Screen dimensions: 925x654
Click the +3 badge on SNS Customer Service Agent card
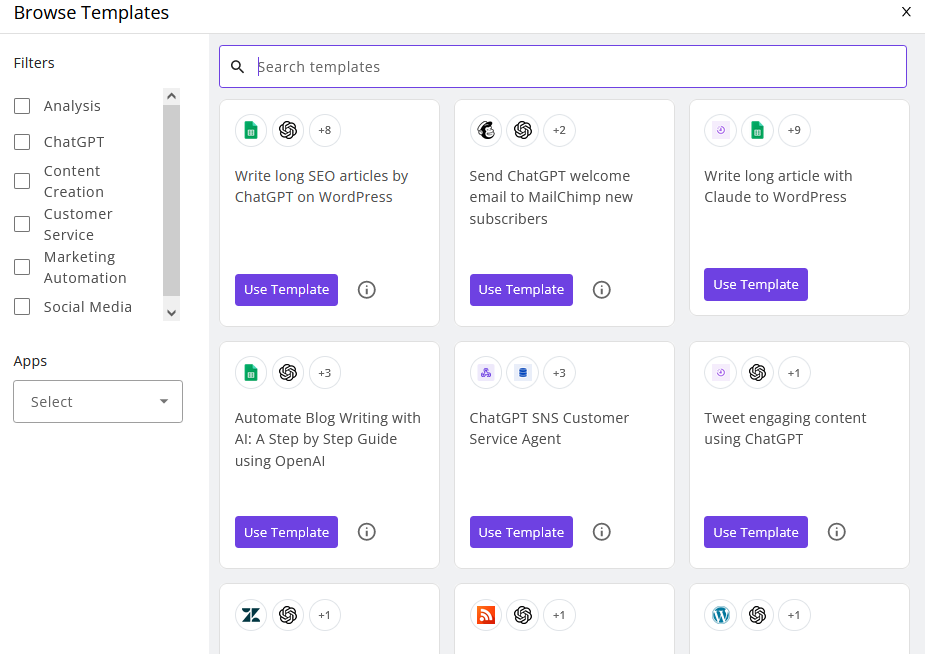[559, 373]
